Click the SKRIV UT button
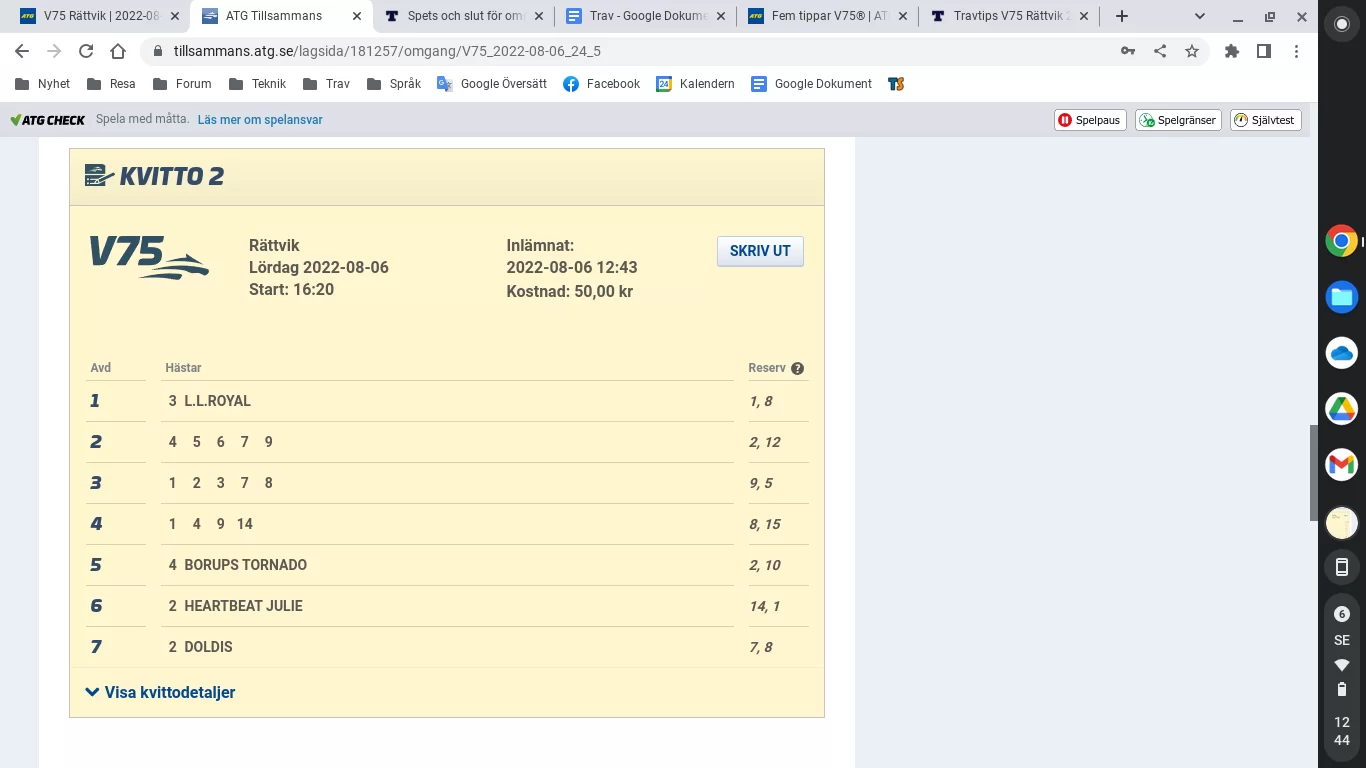Viewport: 1366px width, 768px height. [x=759, y=251]
